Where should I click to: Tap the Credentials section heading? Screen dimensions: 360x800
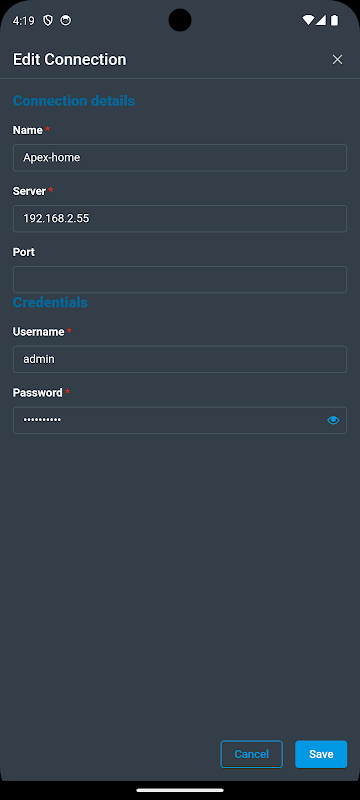coord(50,303)
